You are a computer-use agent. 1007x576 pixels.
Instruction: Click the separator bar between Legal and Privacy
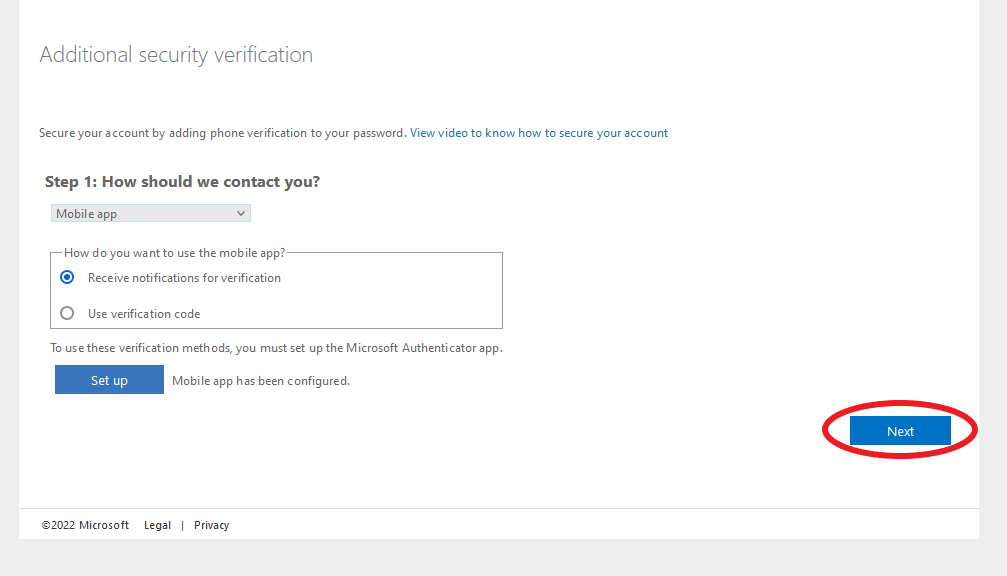click(x=182, y=525)
